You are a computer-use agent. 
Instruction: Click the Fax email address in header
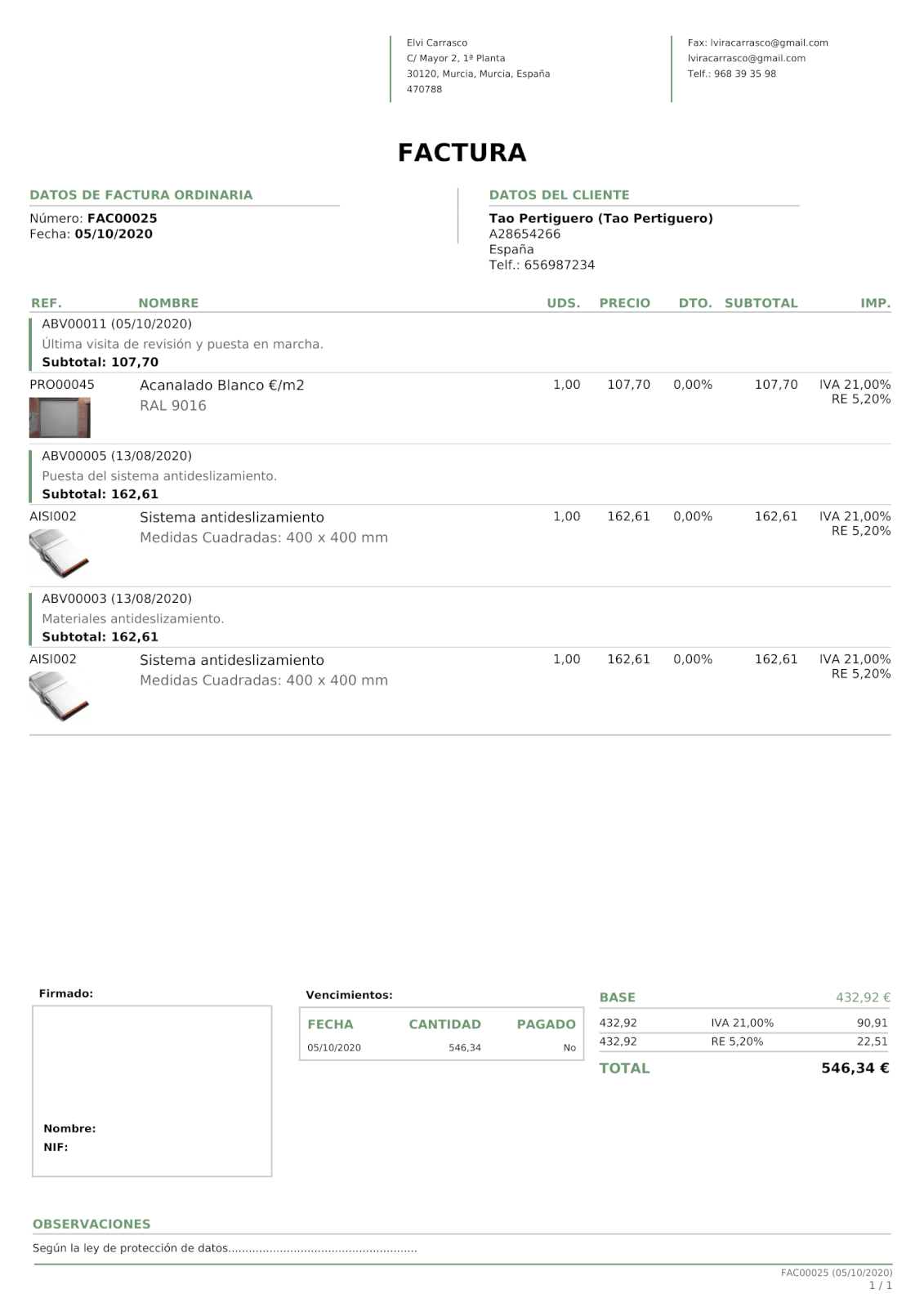769,42
